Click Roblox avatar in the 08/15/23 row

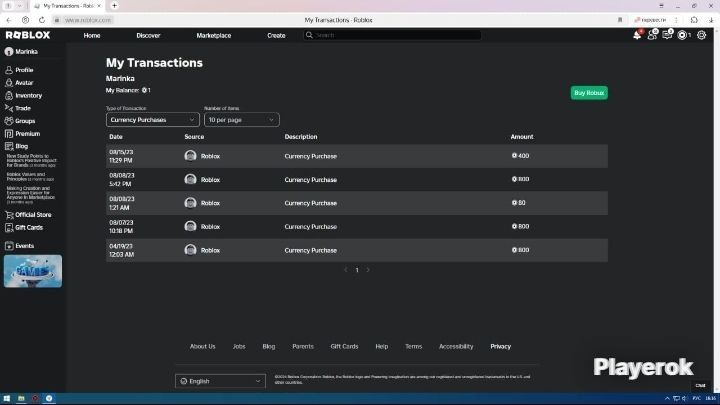190,156
